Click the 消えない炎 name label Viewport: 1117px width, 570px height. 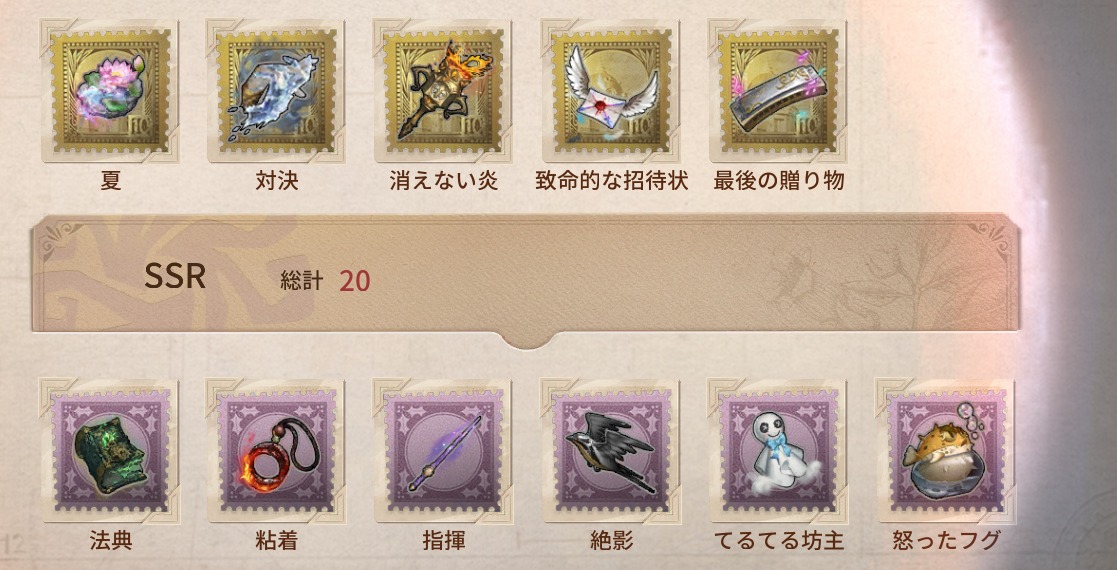pos(443,181)
